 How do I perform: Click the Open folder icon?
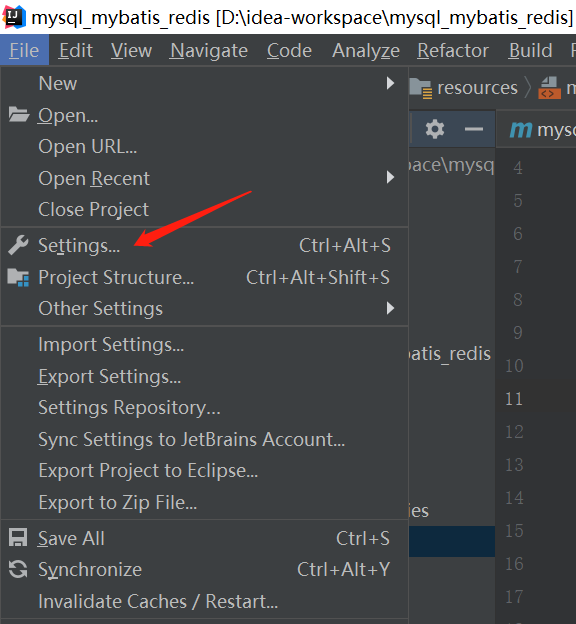(19, 115)
